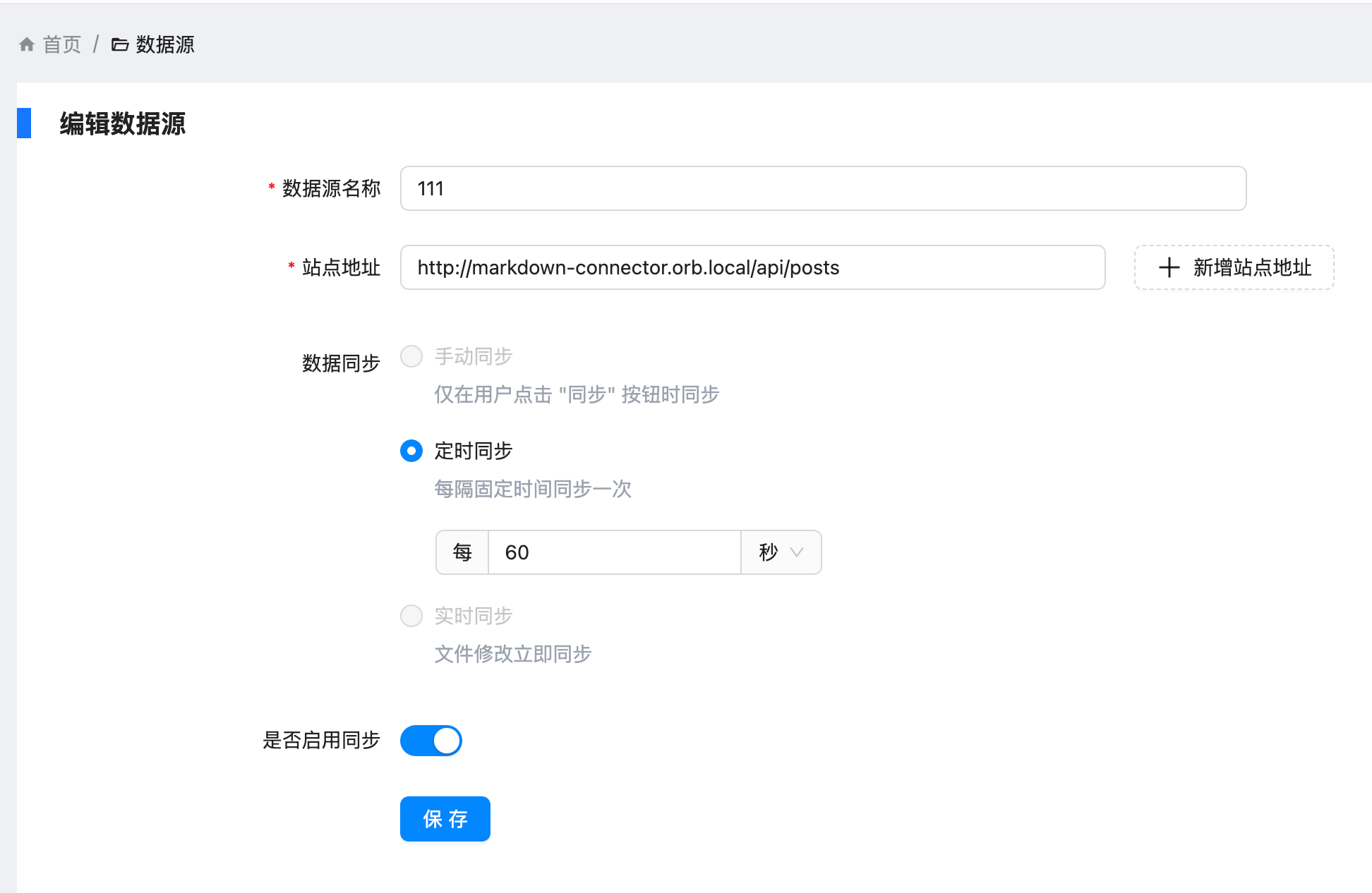Open the 数据源 breadcrumb link
The height and width of the screenshot is (893, 1372).
point(164,44)
